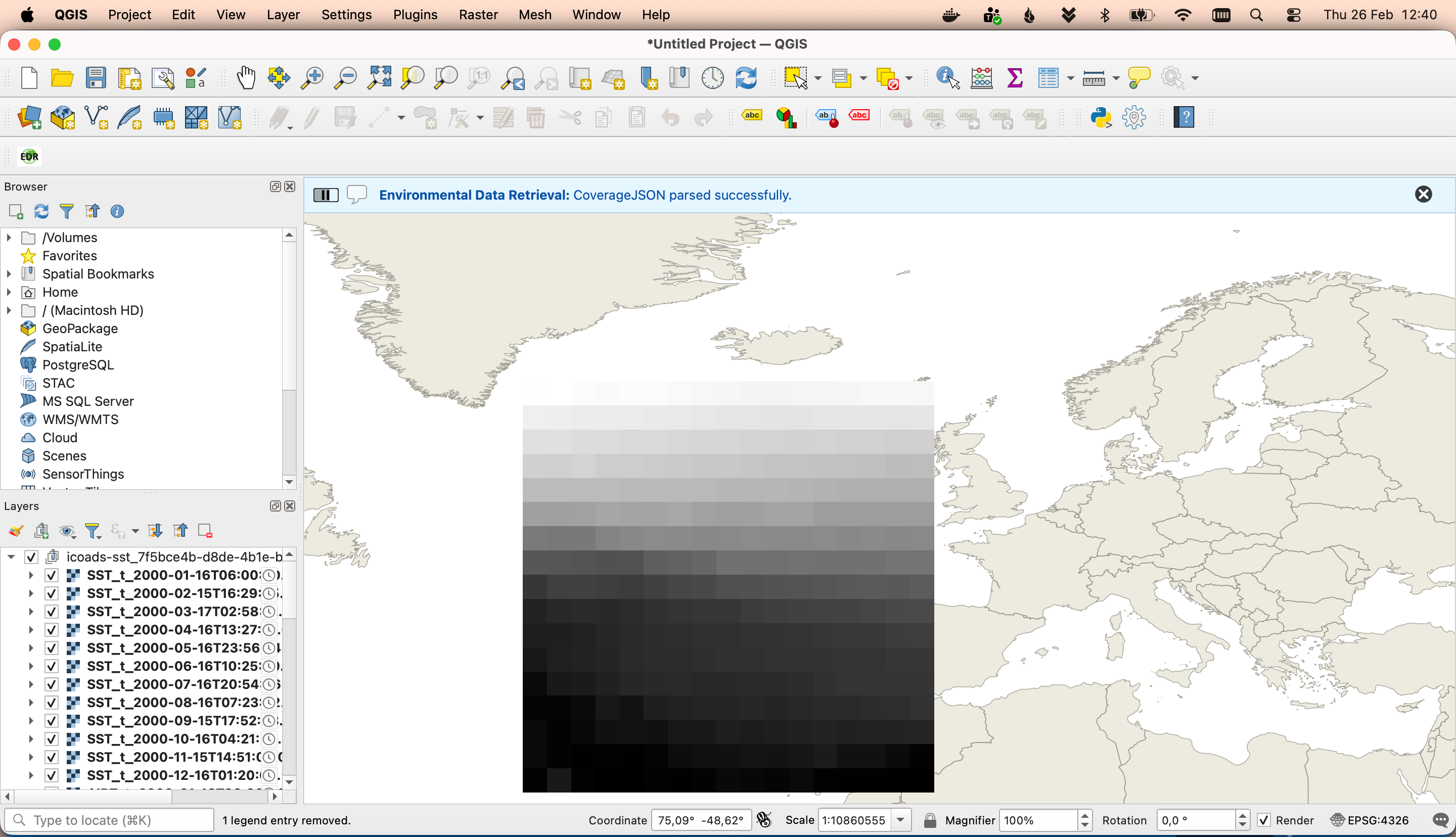Open the Python Console icon

pos(1100,118)
